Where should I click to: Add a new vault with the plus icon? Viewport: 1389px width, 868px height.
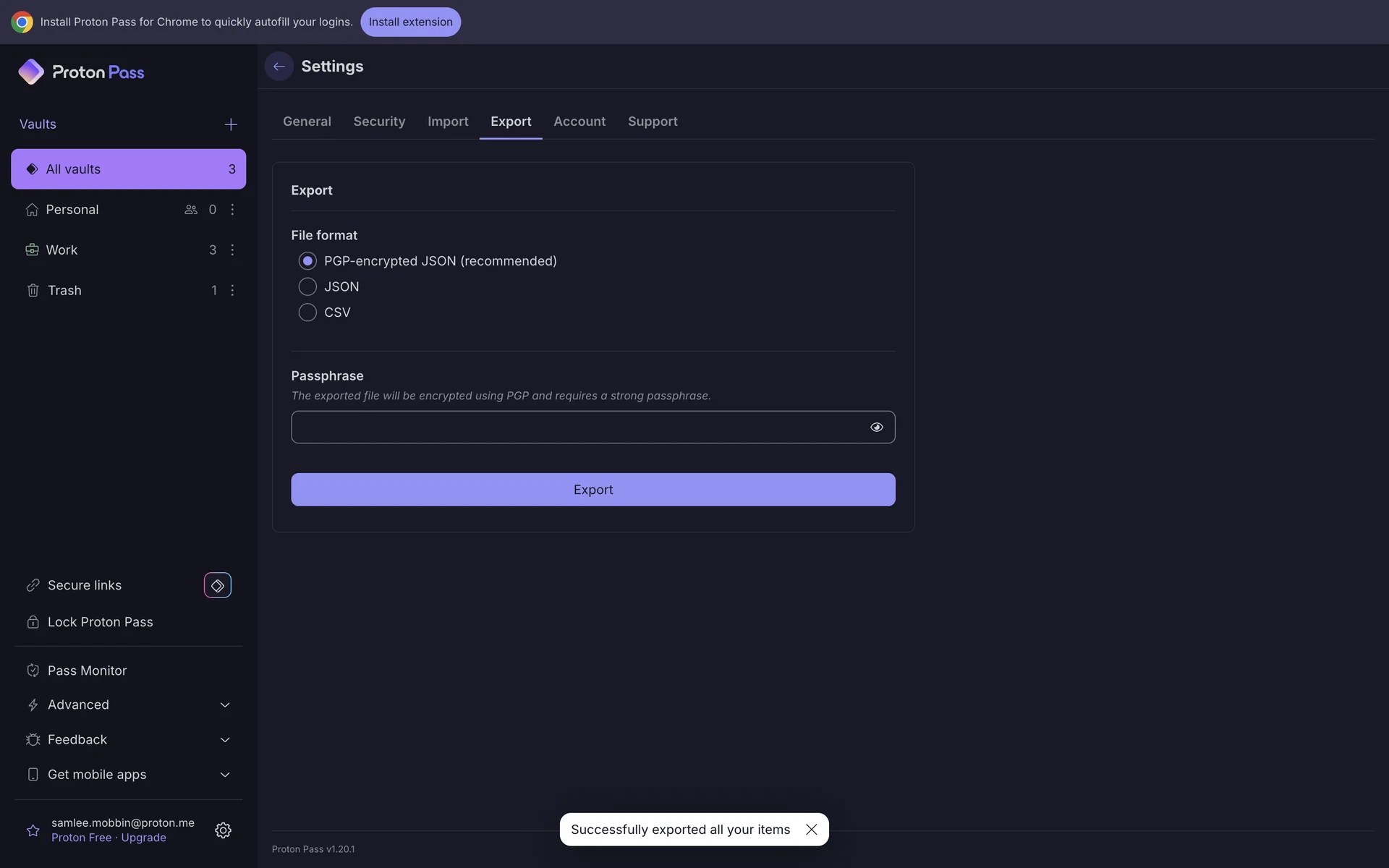231,124
